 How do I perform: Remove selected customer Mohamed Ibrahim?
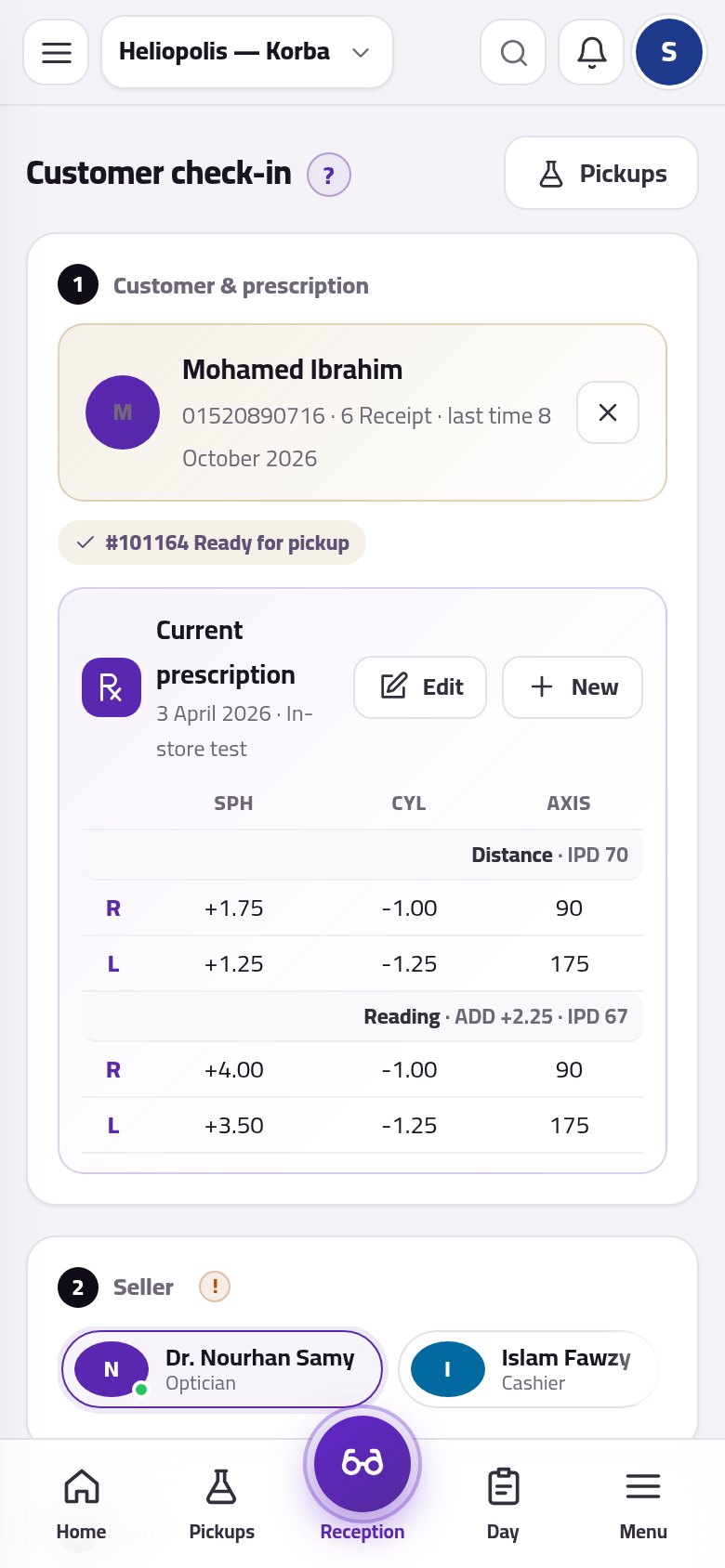pos(608,412)
